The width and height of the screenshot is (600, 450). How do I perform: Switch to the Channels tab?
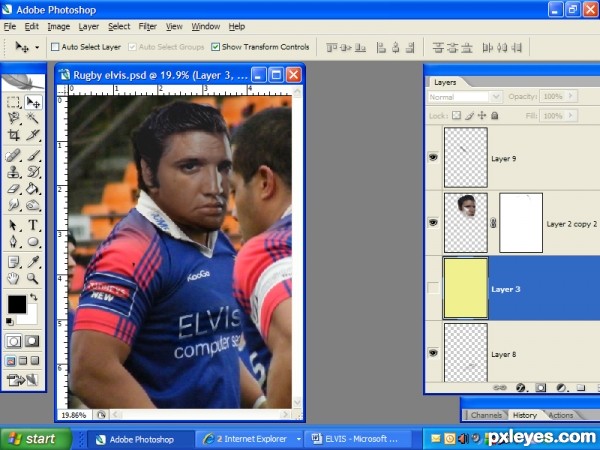(486, 415)
